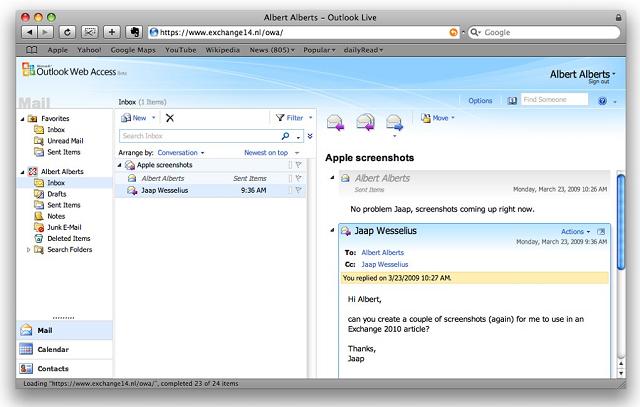
Task: Click the reading pane scrollbar thumb
Action: click(x=621, y=222)
